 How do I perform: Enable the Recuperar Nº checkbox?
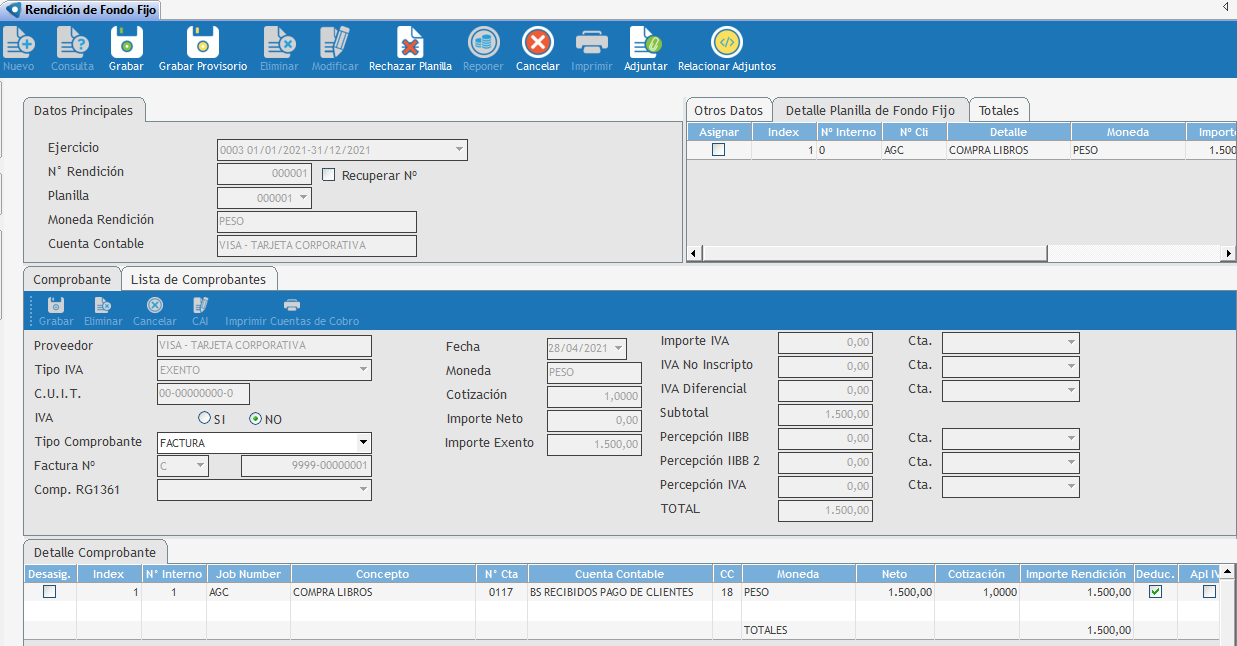(x=329, y=174)
